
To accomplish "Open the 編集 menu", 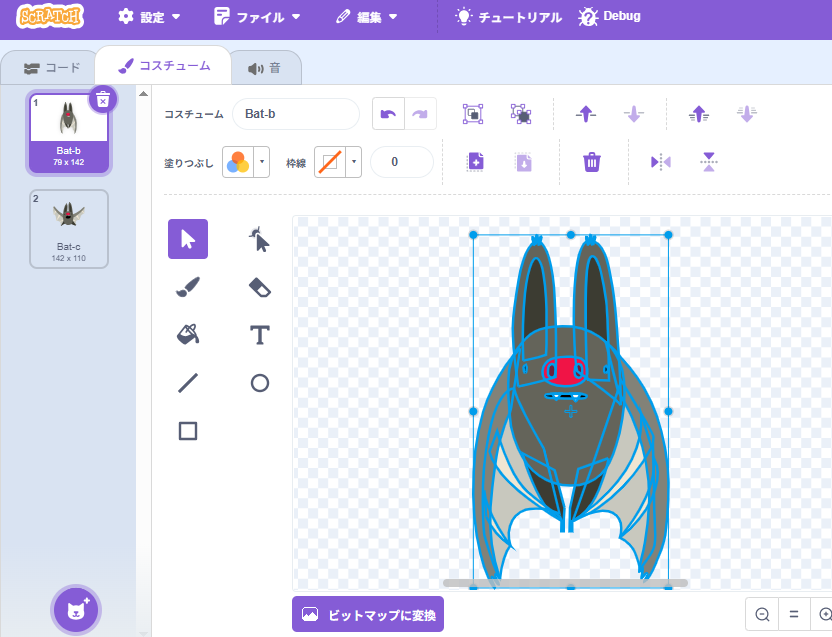I will pyautogui.click(x=367, y=17).
